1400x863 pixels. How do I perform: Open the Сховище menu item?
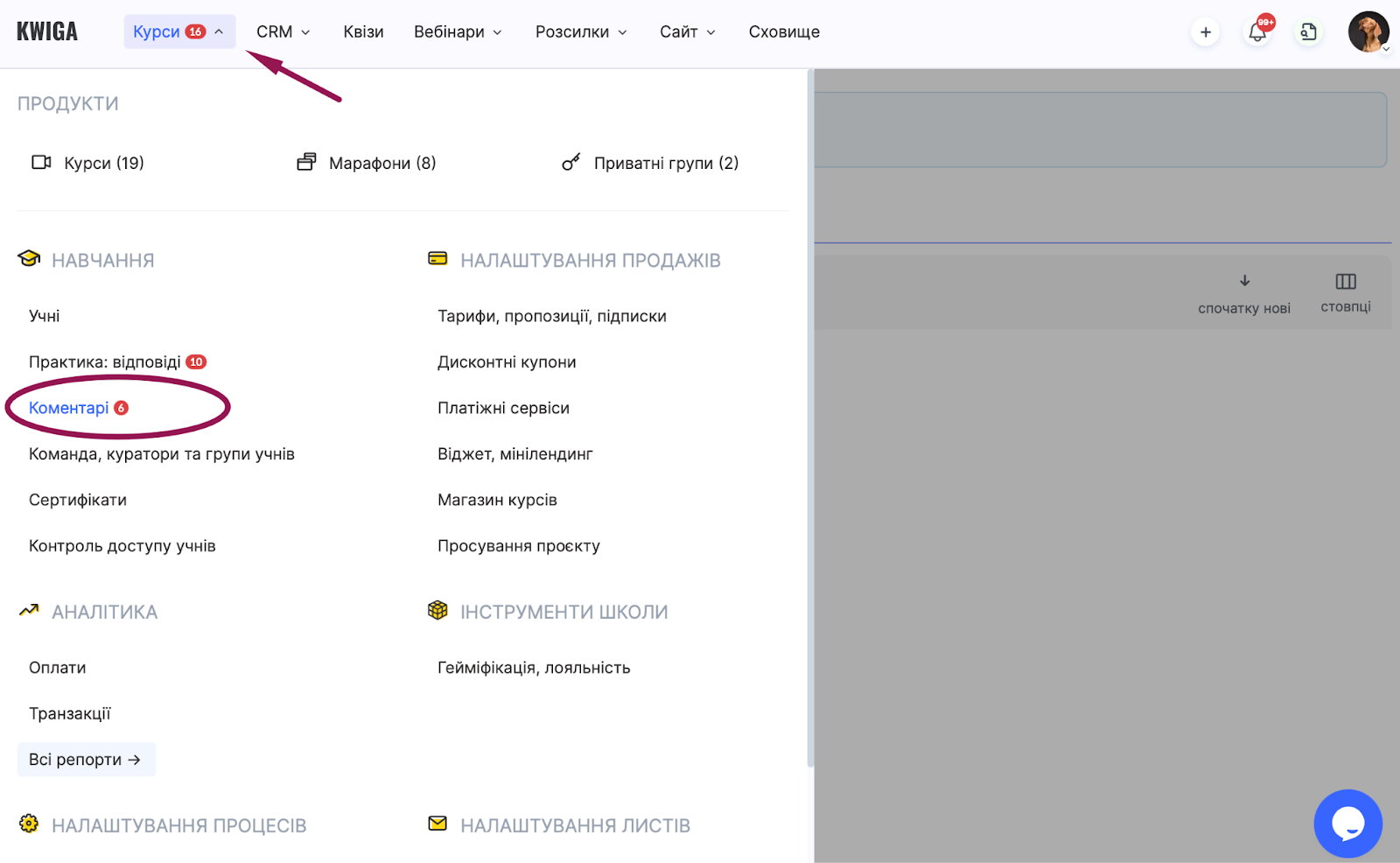(x=784, y=32)
